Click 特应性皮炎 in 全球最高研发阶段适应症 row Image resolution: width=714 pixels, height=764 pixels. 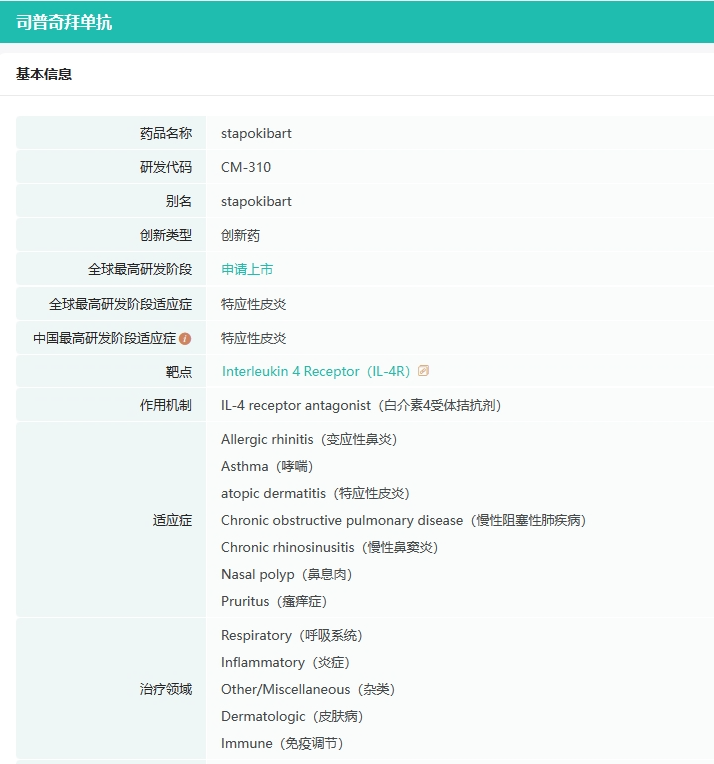pos(253,305)
